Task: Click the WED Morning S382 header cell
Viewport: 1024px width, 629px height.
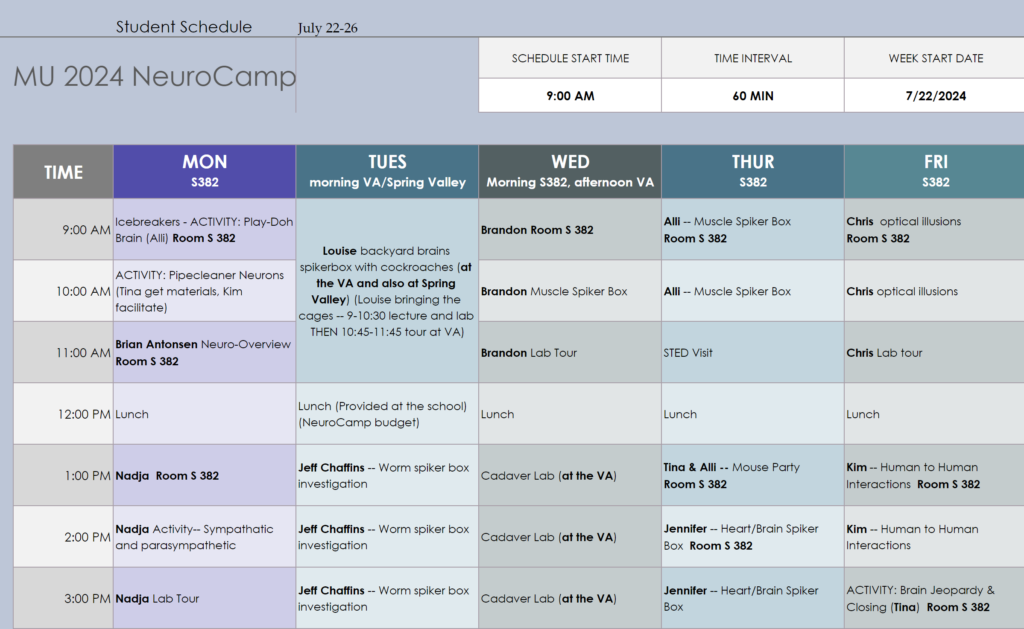Action: pyautogui.click(x=569, y=170)
